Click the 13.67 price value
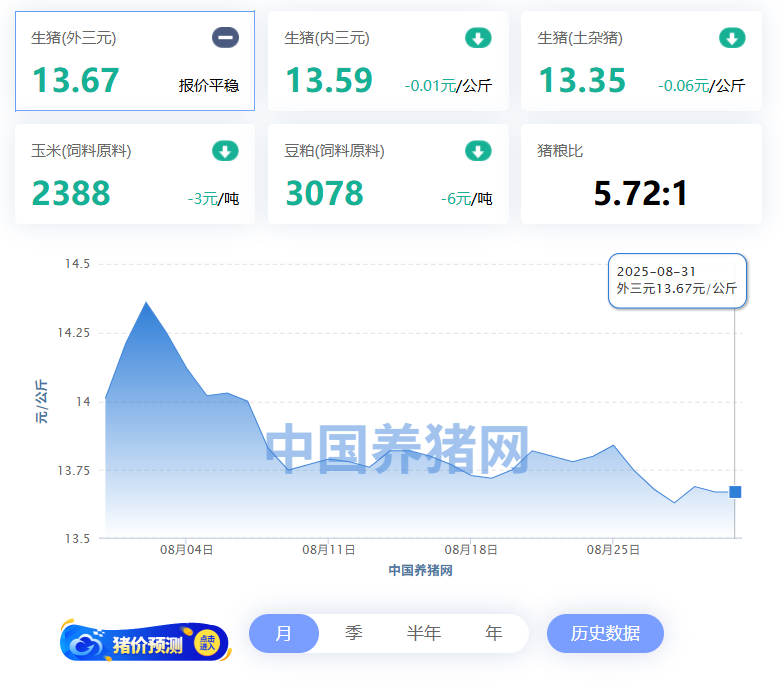 click(76, 80)
